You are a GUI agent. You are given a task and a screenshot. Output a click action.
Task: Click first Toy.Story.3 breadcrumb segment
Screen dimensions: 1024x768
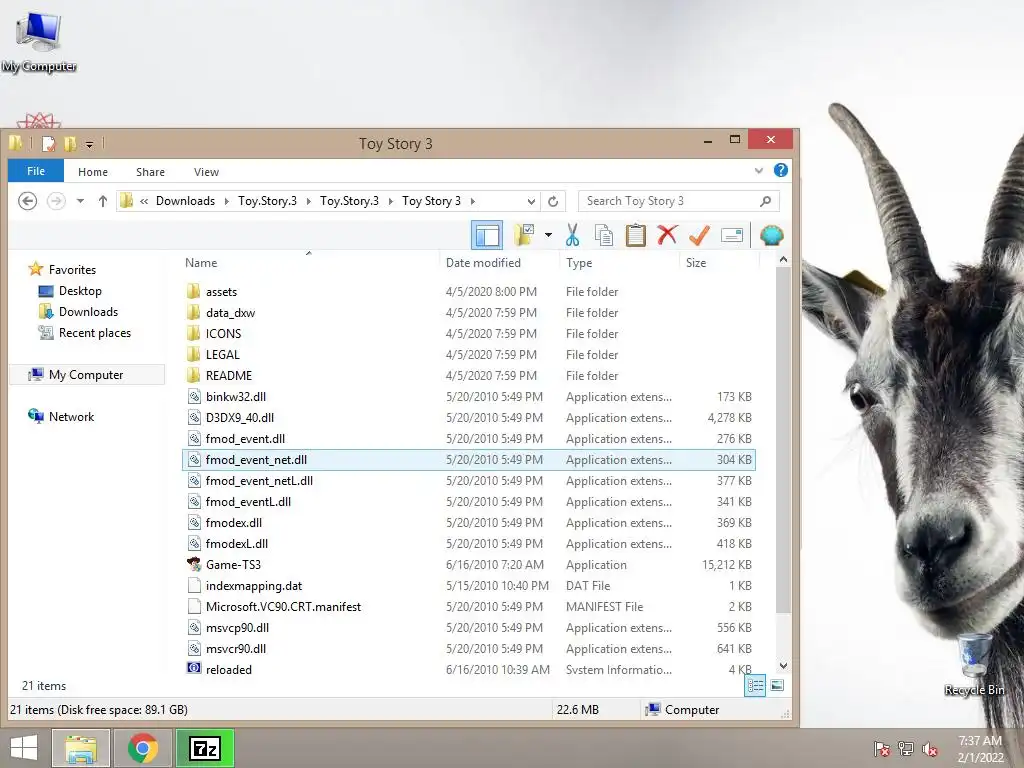click(x=267, y=201)
